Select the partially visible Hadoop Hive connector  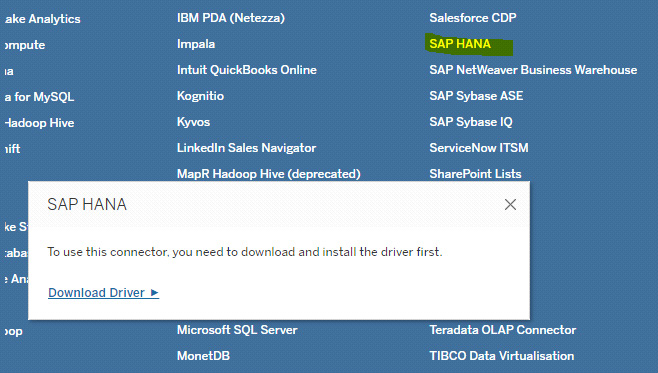[39, 123]
